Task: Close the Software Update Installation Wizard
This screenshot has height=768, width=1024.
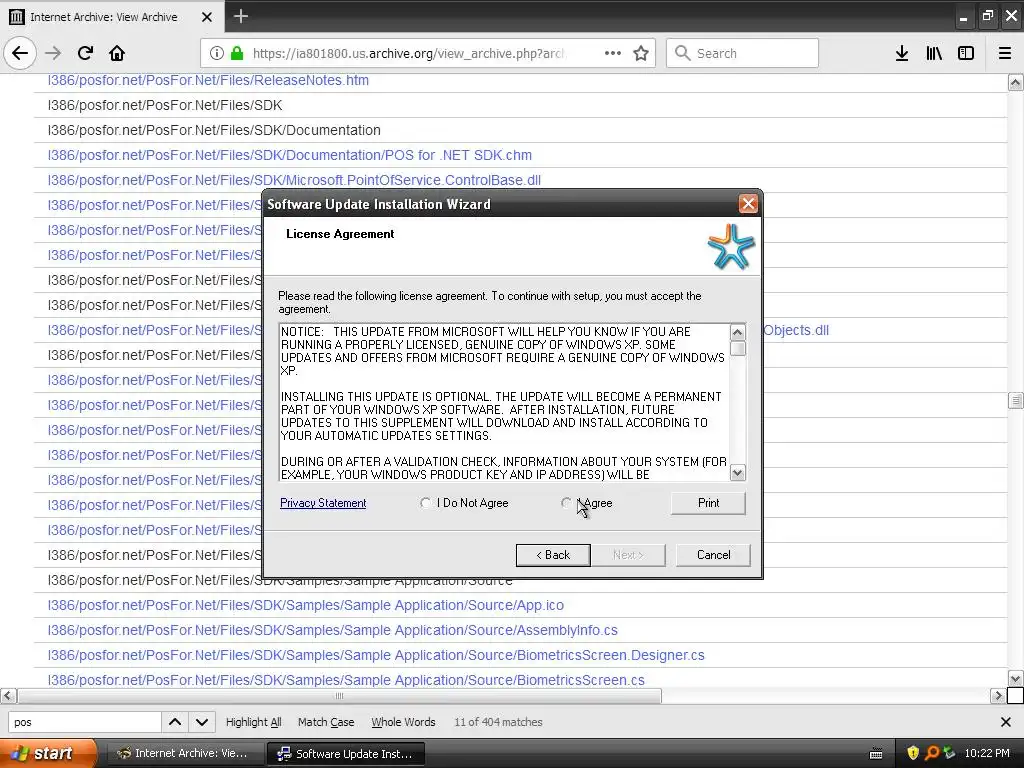Action: (748, 204)
